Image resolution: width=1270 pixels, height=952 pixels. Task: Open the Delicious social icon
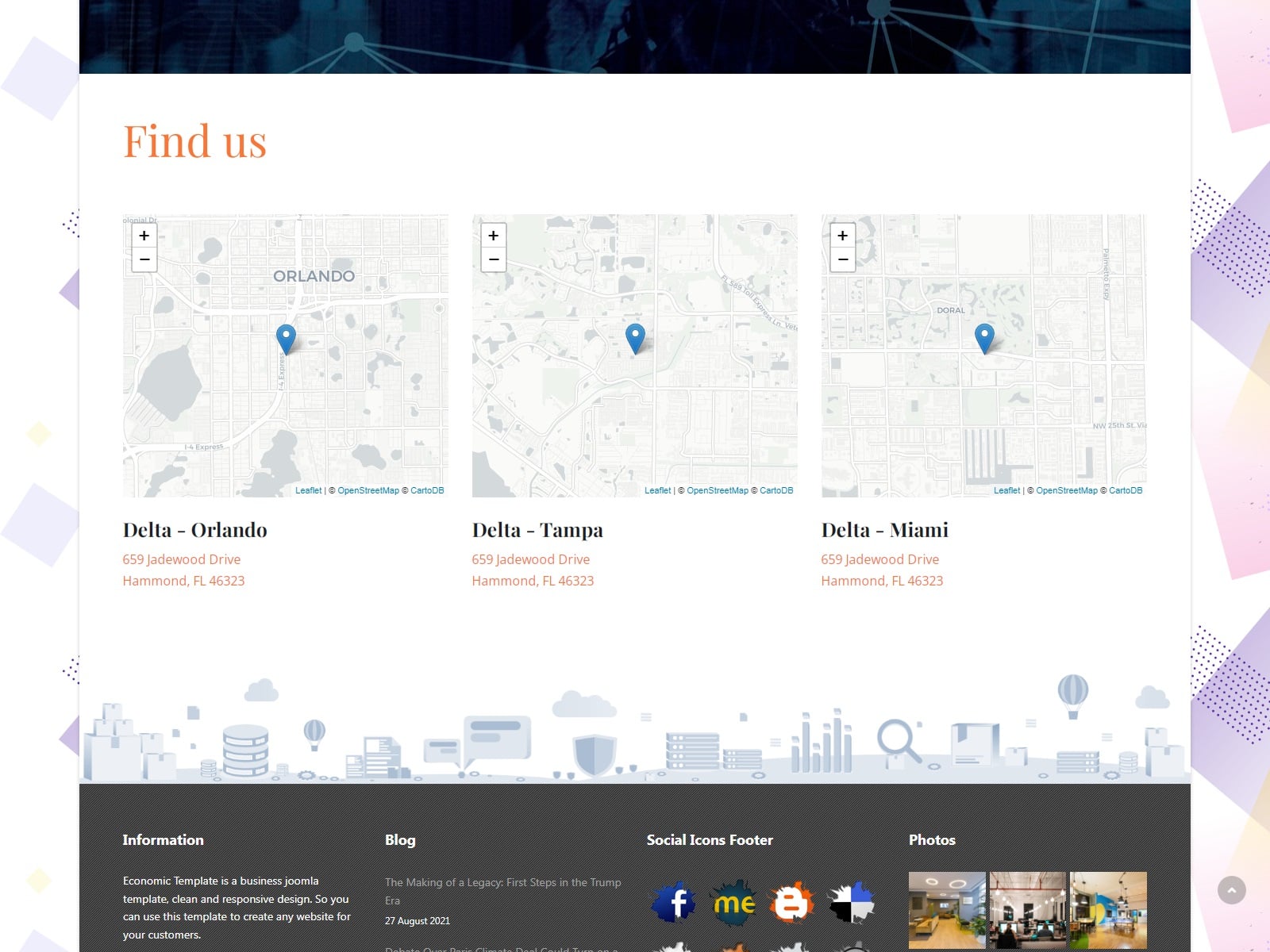tap(851, 903)
